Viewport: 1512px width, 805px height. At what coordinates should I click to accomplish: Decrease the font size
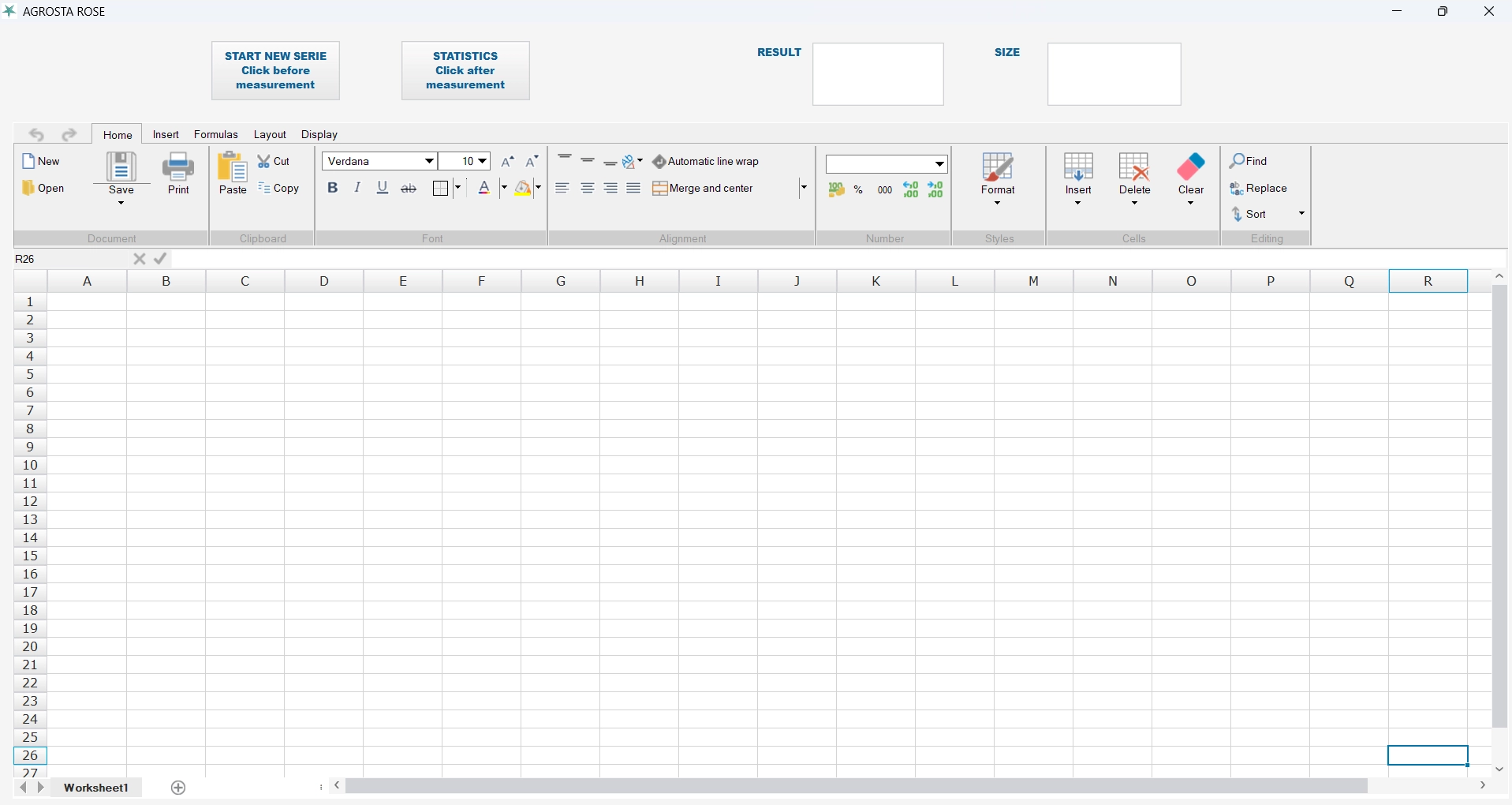click(x=532, y=161)
